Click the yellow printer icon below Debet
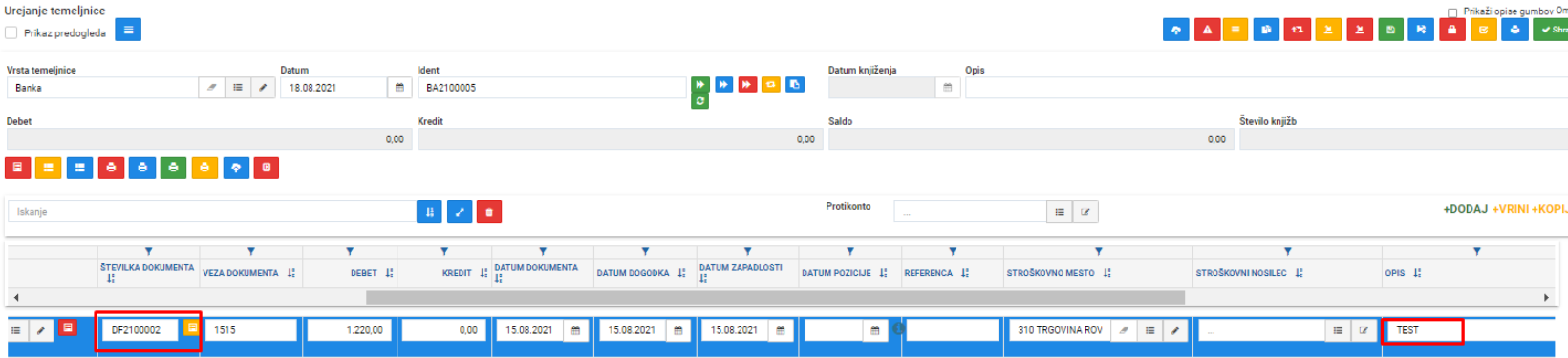Viewport: 1568px width, 358px height. pyautogui.click(x=204, y=167)
